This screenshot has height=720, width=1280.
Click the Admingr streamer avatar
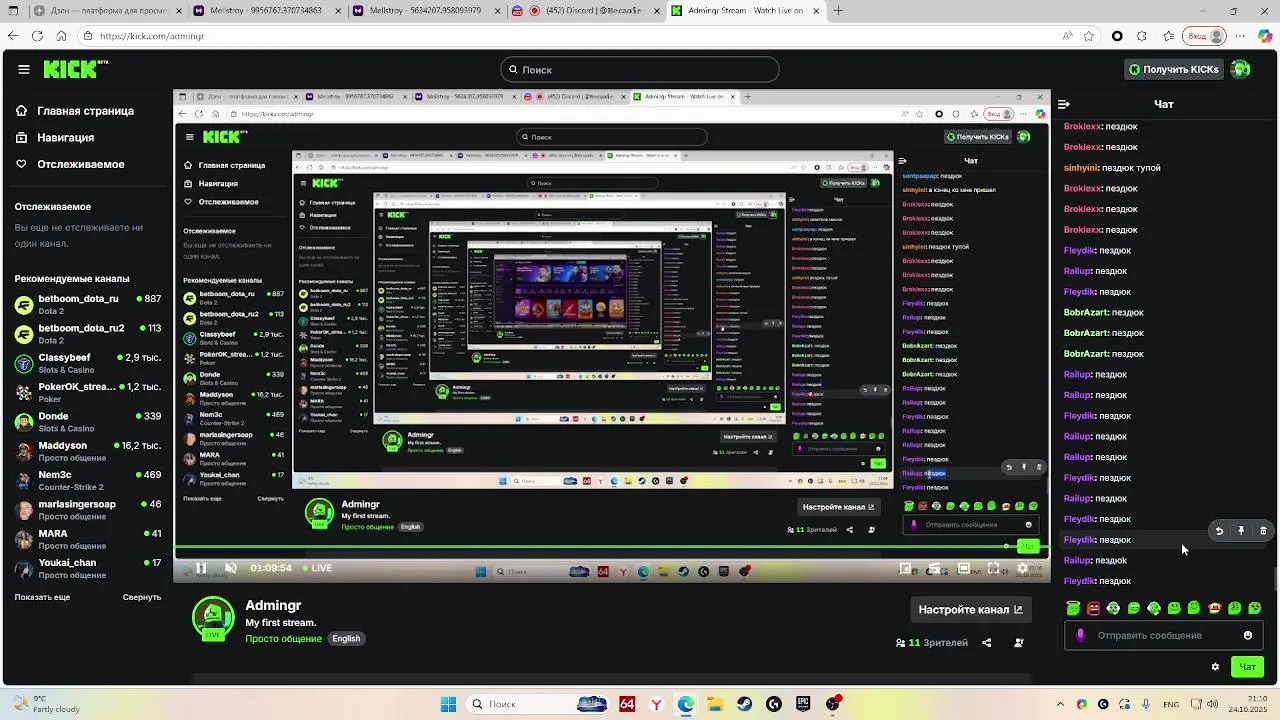tap(213, 618)
